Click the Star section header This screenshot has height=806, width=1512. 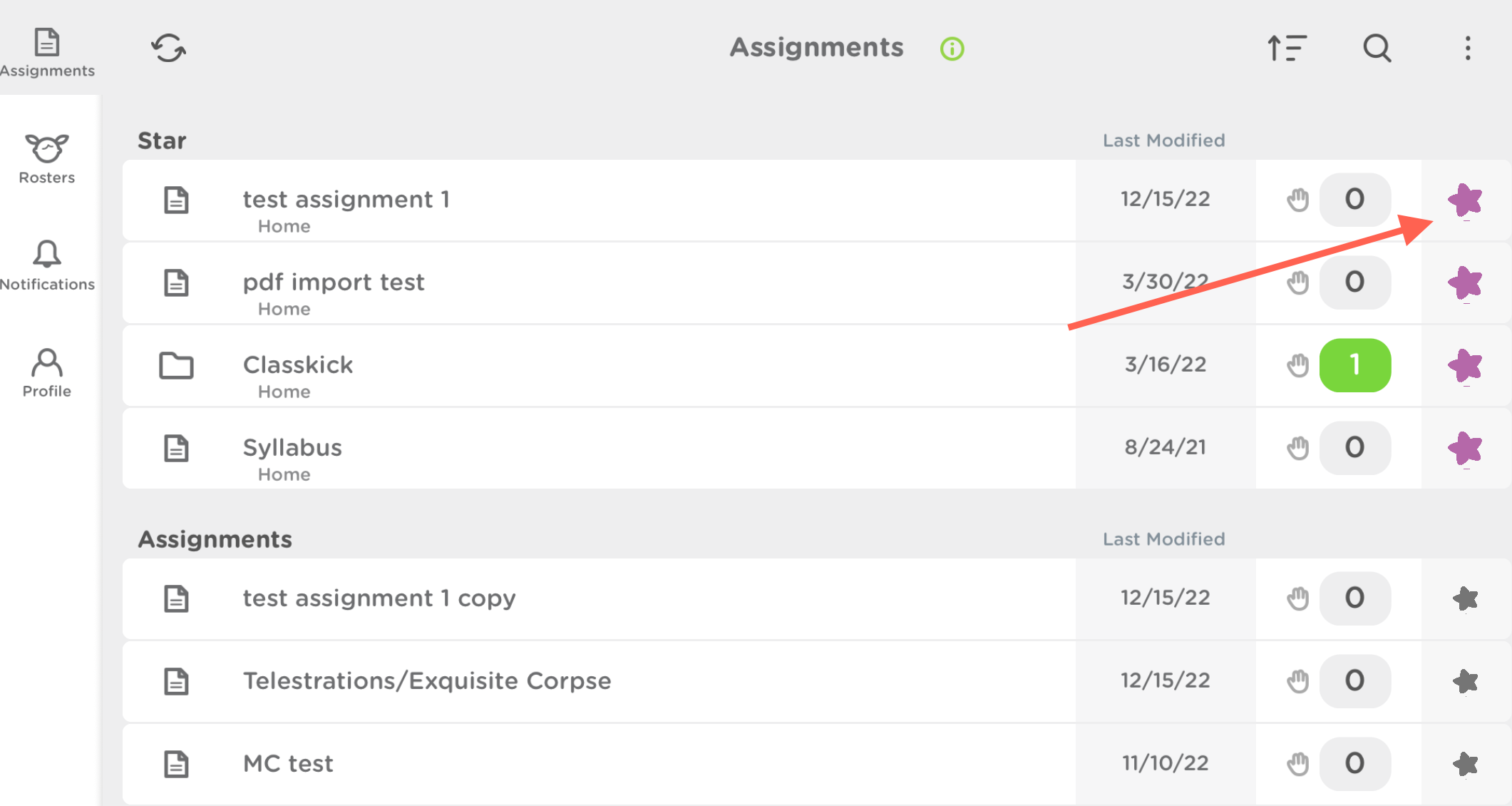click(162, 140)
